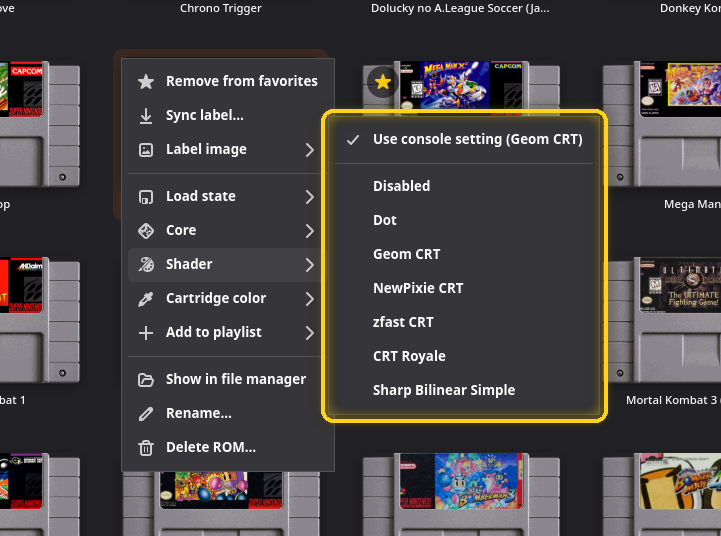Click the plus icon beside Add to playlist
The width and height of the screenshot is (721, 536).
pos(146,333)
